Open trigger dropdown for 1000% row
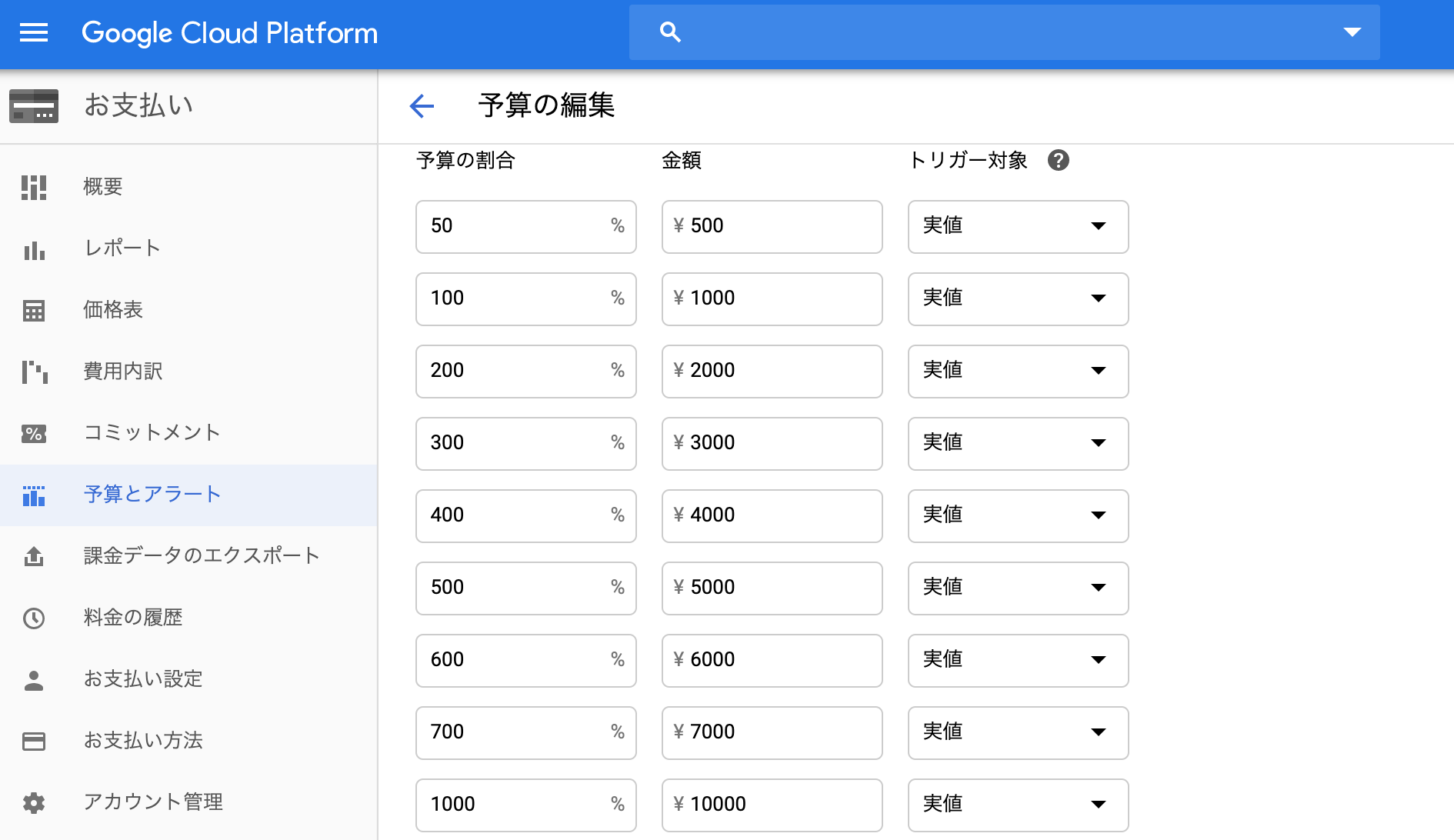Image resolution: width=1454 pixels, height=840 pixels. click(1018, 805)
